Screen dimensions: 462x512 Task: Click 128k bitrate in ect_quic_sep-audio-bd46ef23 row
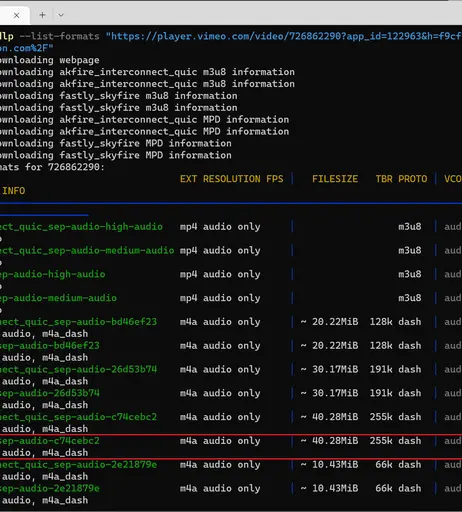[381, 322]
